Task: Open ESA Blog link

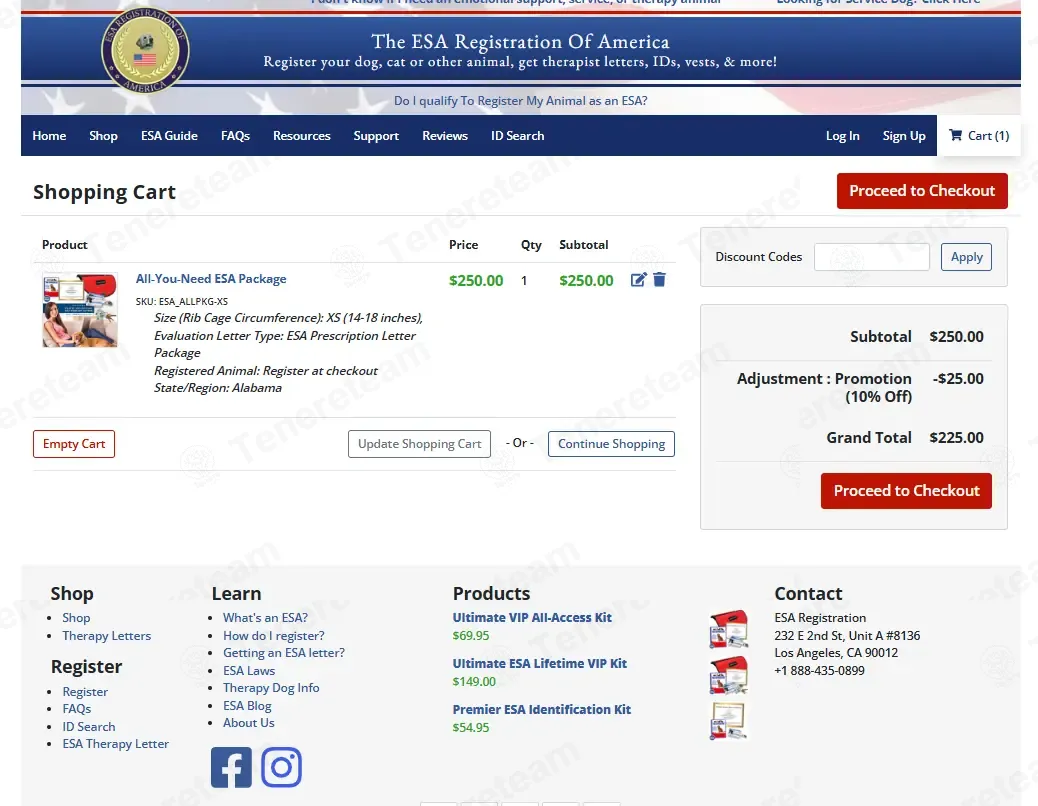Action: pos(248,705)
